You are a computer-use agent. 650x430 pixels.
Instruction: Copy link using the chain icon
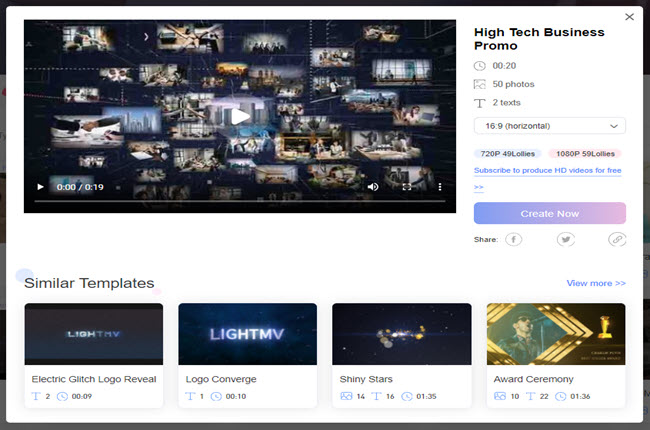click(617, 240)
